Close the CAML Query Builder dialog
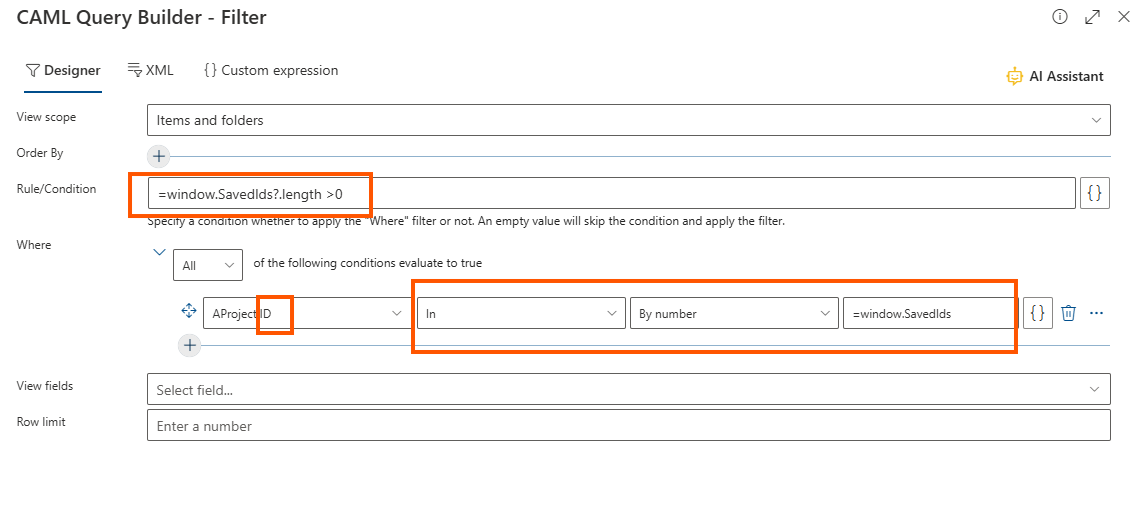This screenshot has width=1135, height=508. [1122, 17]
